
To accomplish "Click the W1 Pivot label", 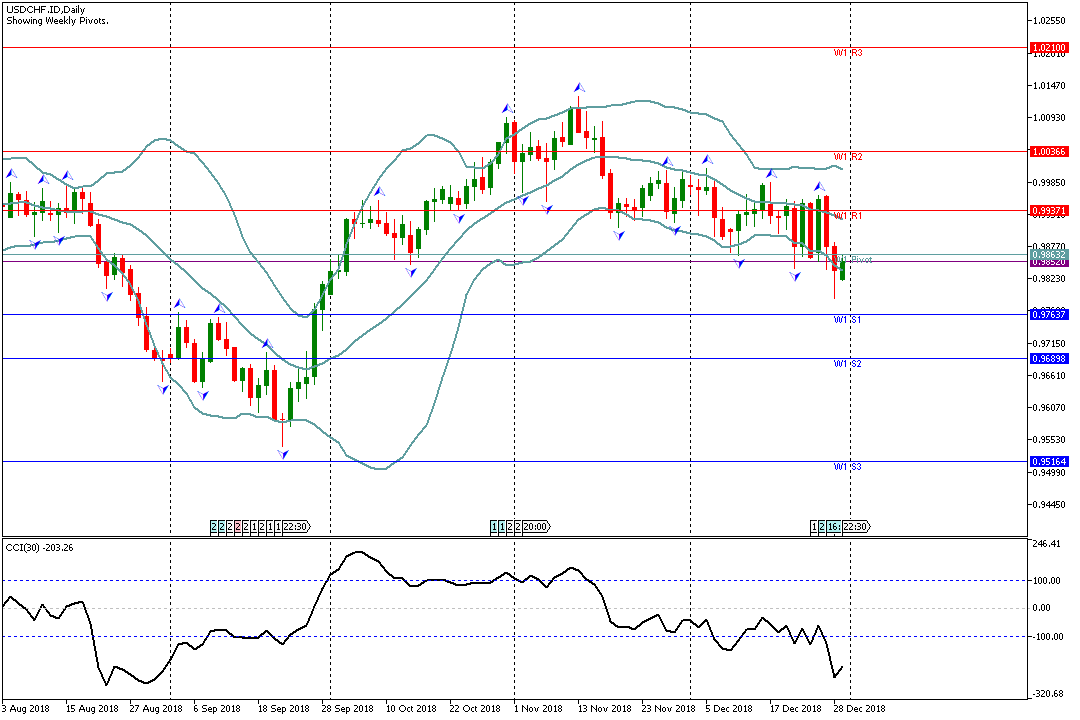I will tap(855, 260).
